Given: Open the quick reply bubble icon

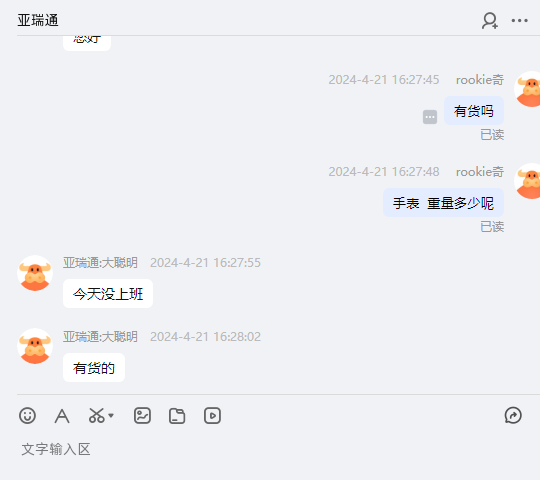Looking at the screenshot, I should [x=513, y=415].
